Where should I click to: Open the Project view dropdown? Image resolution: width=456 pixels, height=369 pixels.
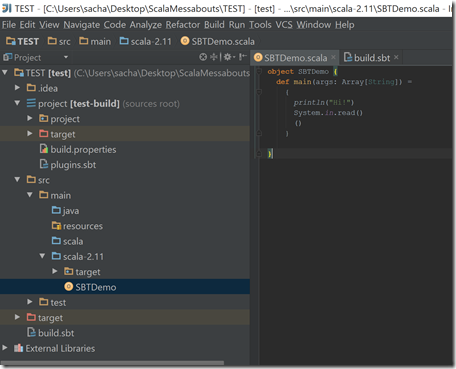[66, 57]
